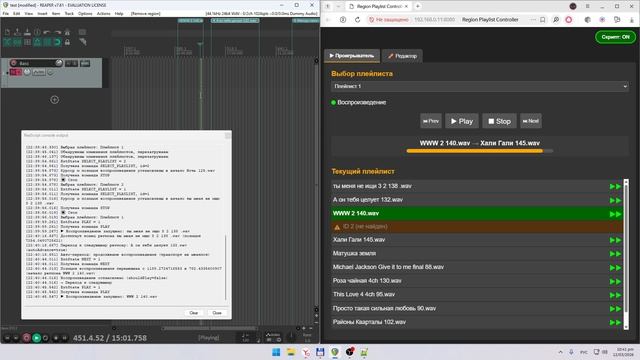Image resolution: width=640 pixels, height=360 pixels.
Task: Start playback with the web controller Play button
Action: coord(462,121)
